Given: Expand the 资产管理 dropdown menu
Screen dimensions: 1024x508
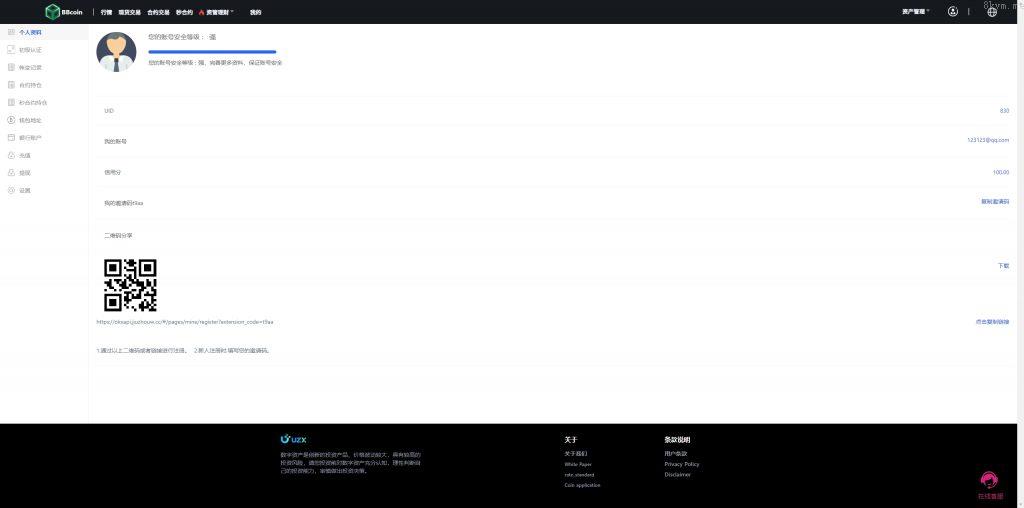Looking at the screenshot, I should 915,12.
